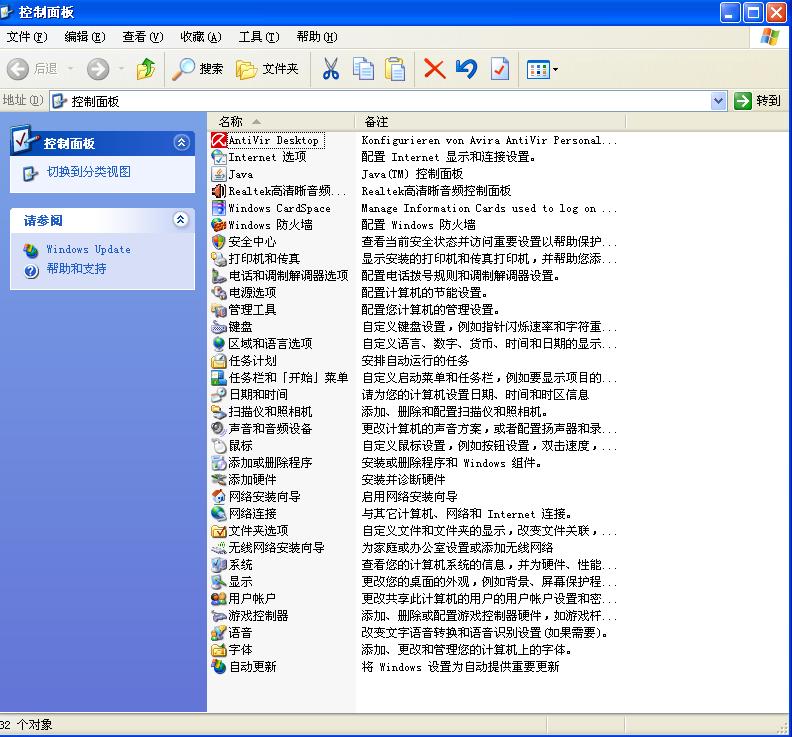This screenshot has height=737, width=792.
Task: Click the 转到 go button
Action: coord(757,101)
